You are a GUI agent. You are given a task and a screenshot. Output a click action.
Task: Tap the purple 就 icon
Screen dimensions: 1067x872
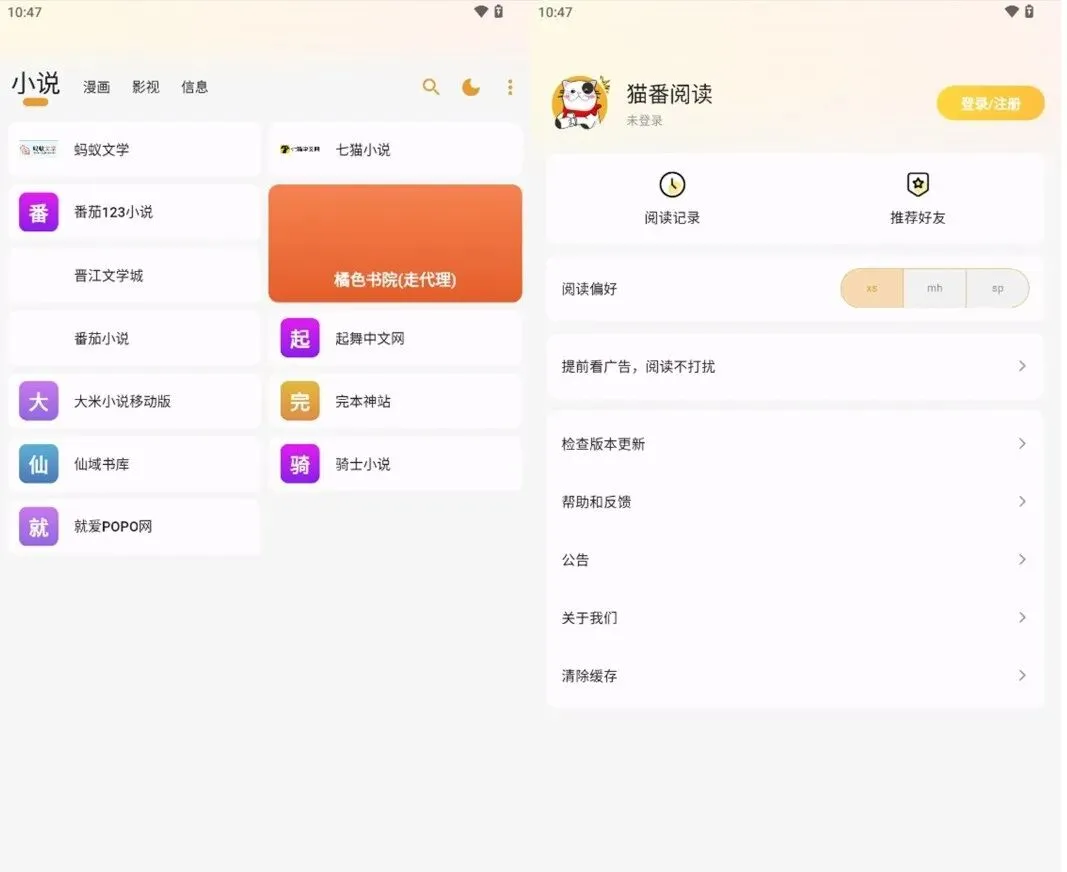click(x=38, y=526)
